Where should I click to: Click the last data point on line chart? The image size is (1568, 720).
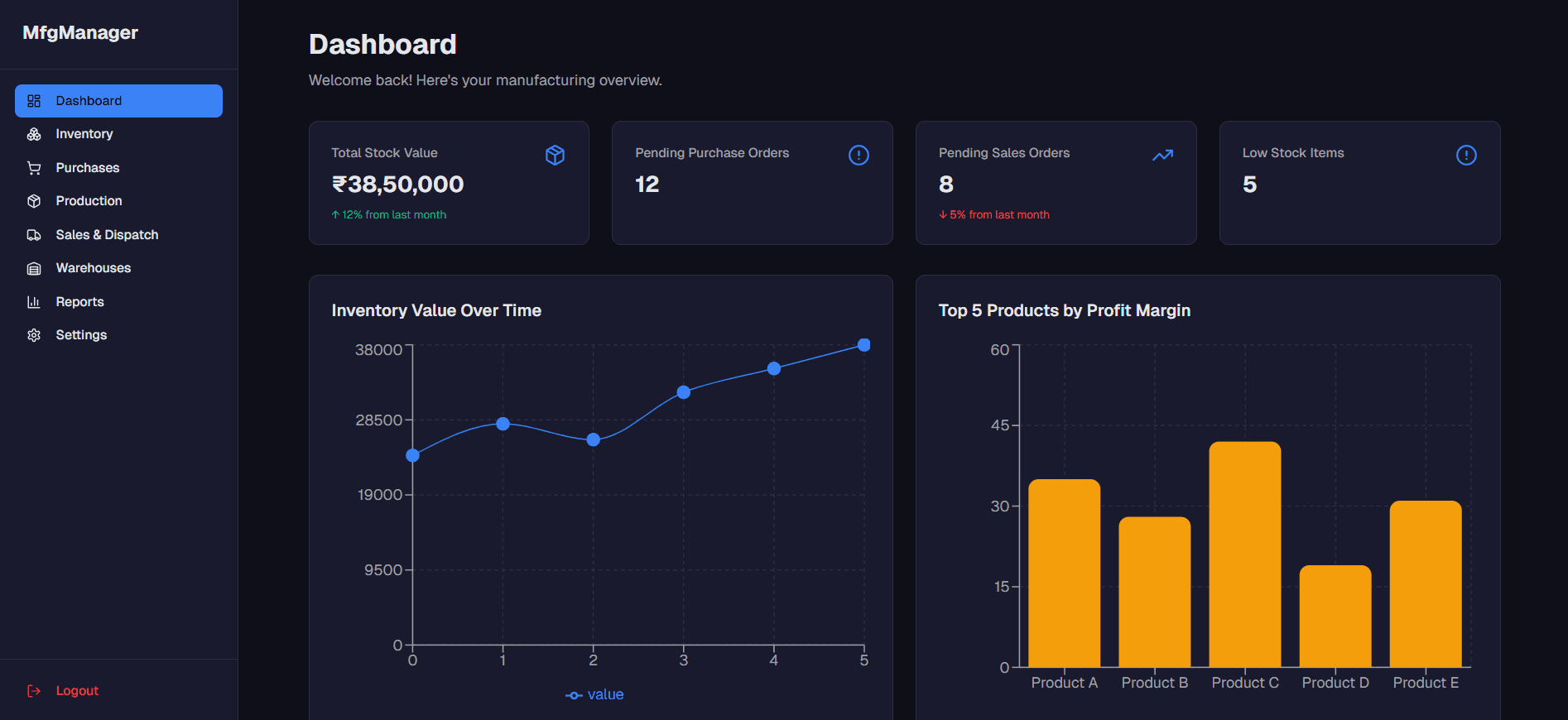coord(863,345)
